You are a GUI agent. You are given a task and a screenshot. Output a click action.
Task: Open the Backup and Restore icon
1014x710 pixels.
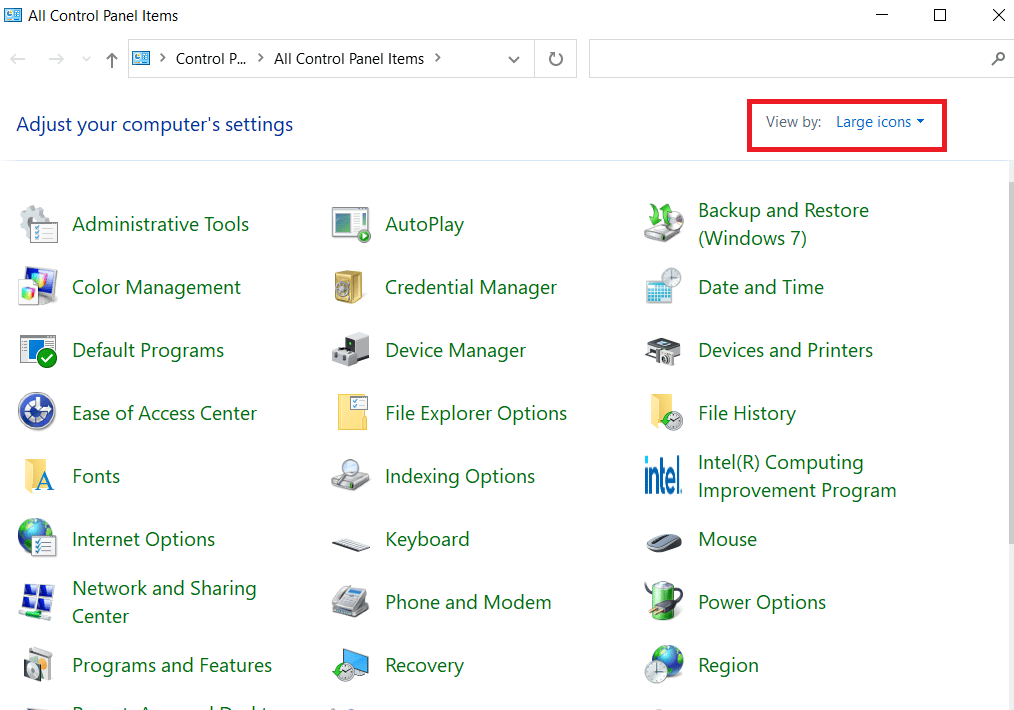pyautogui.click(x=663, y=223)
